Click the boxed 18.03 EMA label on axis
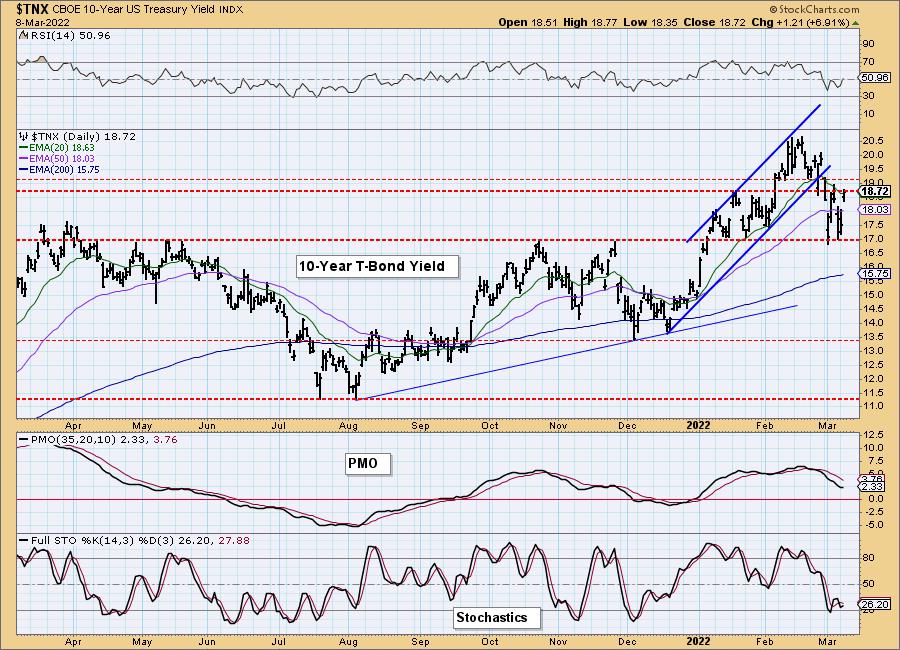The height and width of the screenshot is (650, 900). [x=875, y=210]
